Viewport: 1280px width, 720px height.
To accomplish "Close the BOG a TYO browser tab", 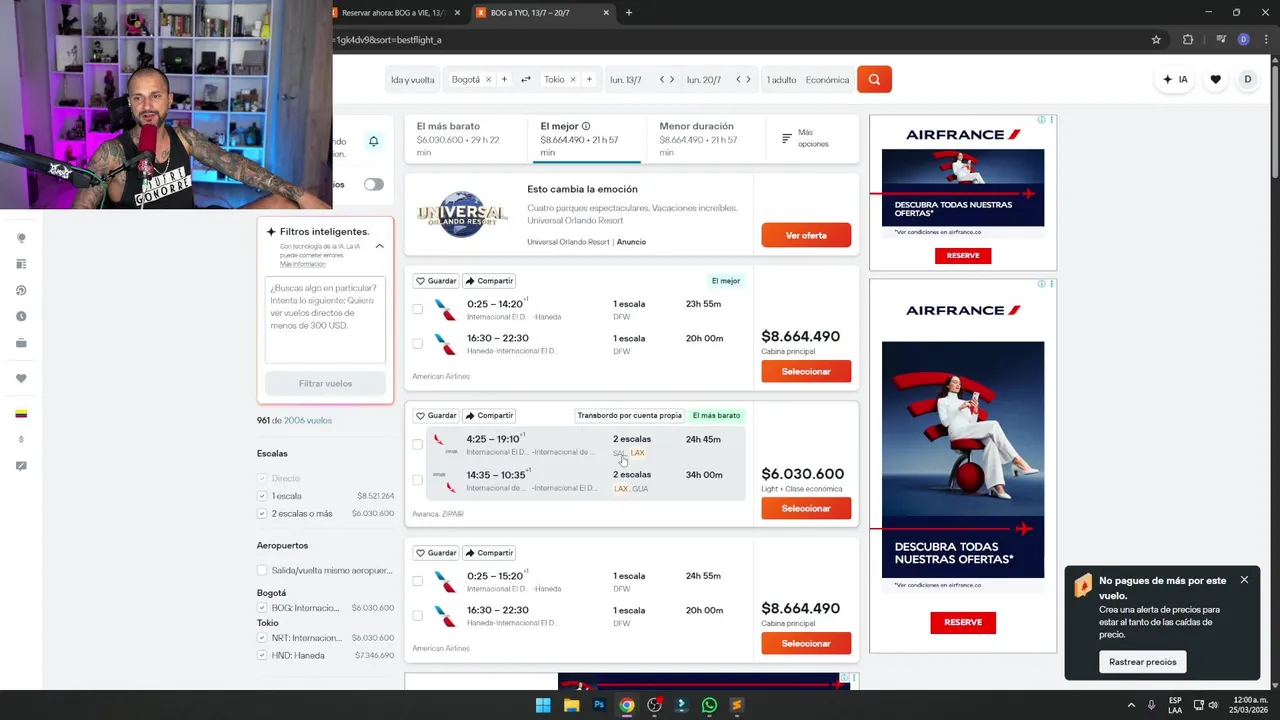I will (x=605, y=13).
